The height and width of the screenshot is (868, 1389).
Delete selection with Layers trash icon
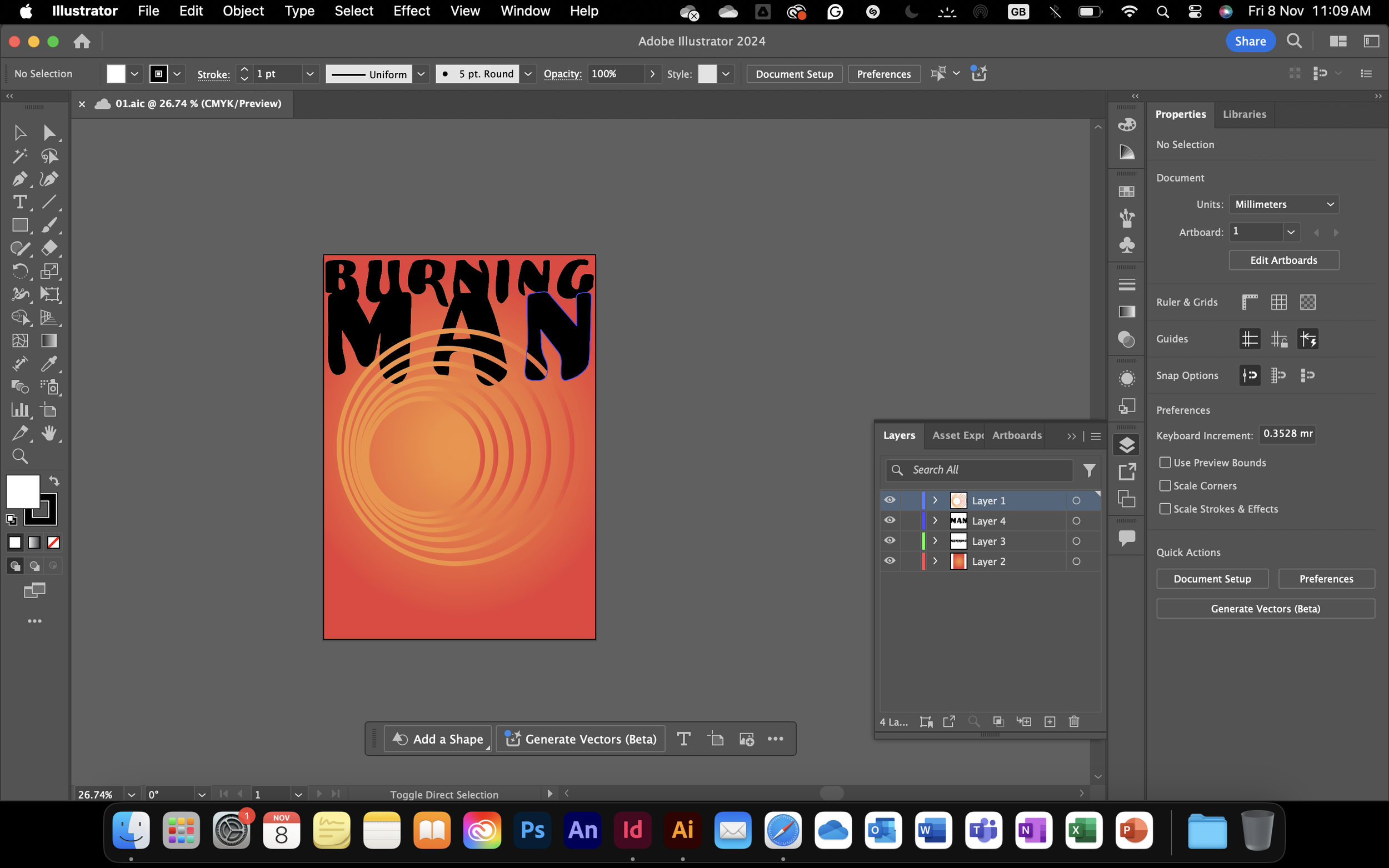(x=1074, y=721)
